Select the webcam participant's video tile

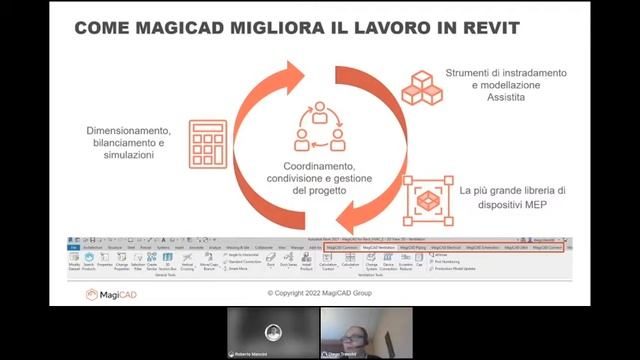[x=367, y=333]
